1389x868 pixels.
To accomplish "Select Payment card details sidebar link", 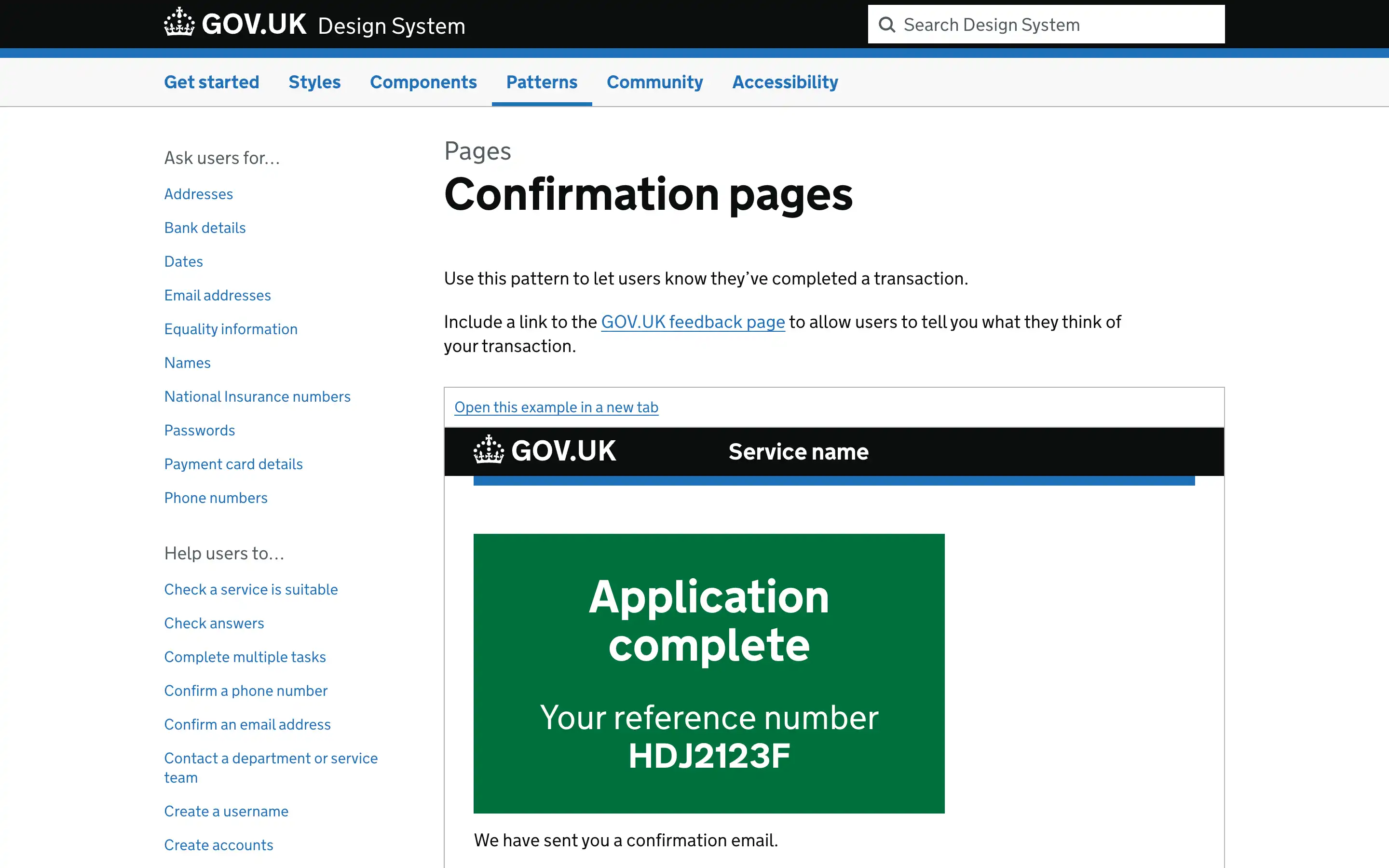I will [233, 464].
